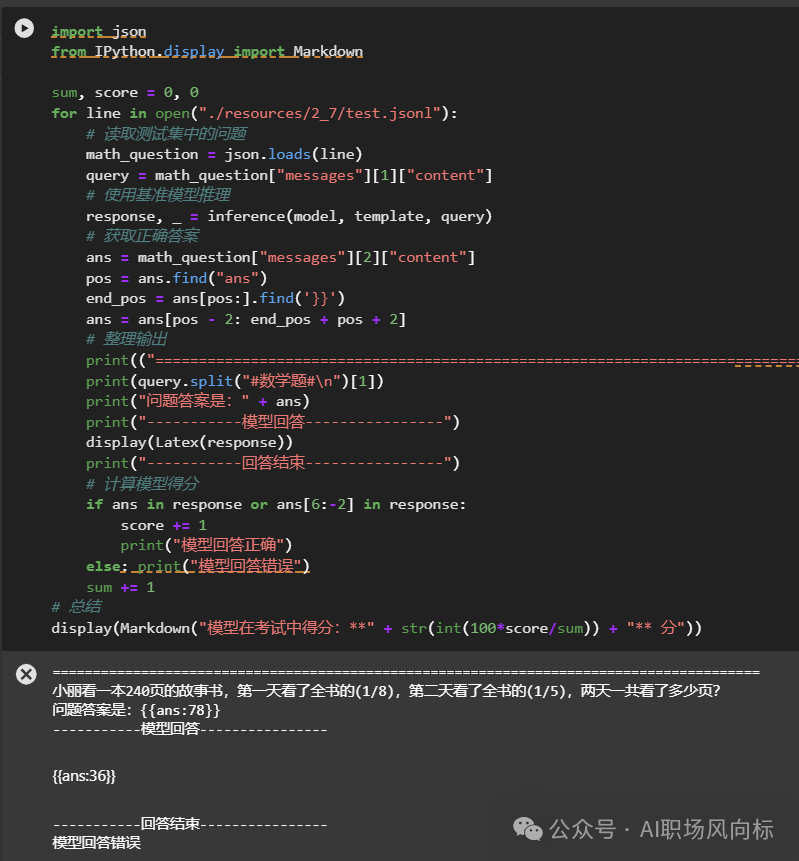The image size is (799, 861).
Task: Click the 'ans = ans[pos - 2: ...]' slice line
Action: point(245,320)
